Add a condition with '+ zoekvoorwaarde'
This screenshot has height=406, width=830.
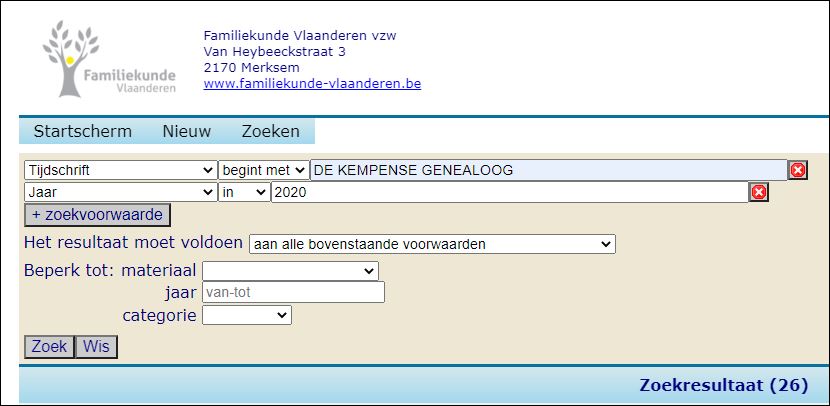tap(98, 215)
